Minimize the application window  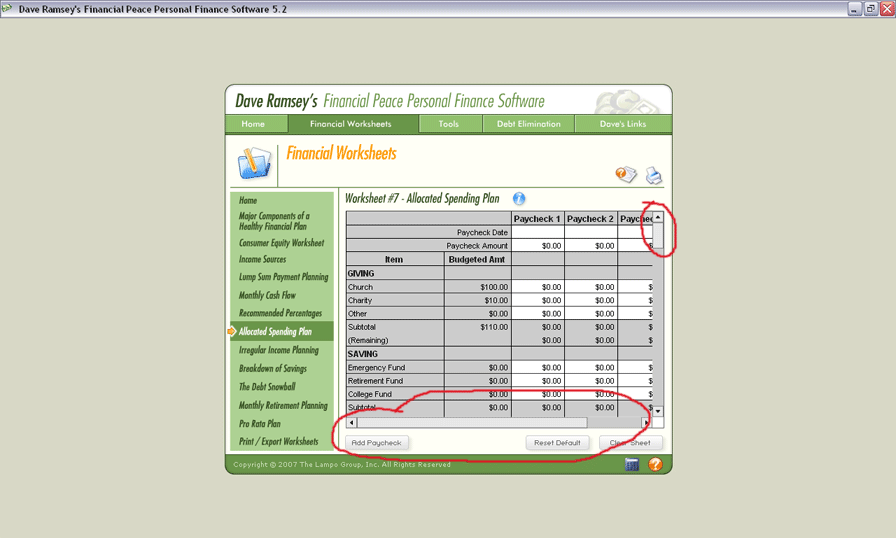coord(854,9)
